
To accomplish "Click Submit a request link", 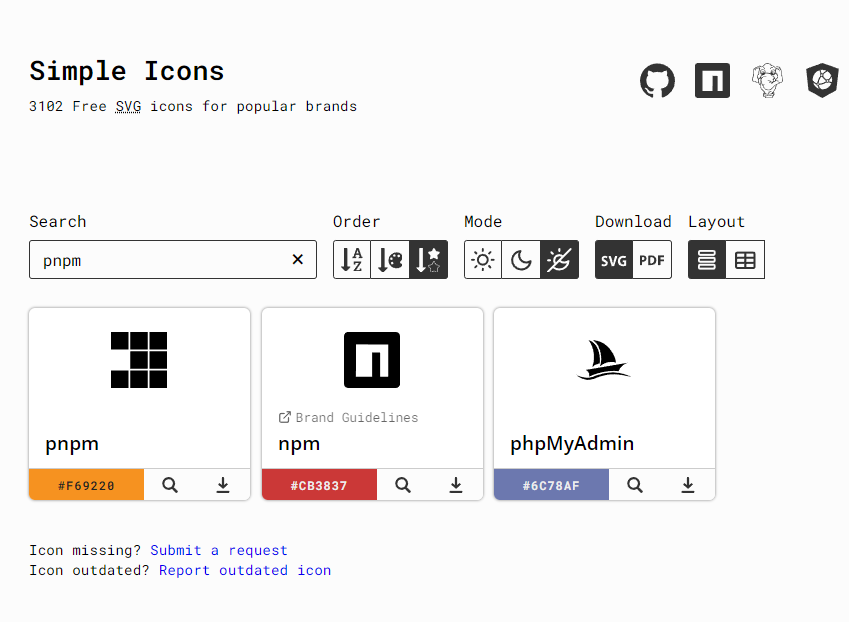I will (x=219, y=551).
